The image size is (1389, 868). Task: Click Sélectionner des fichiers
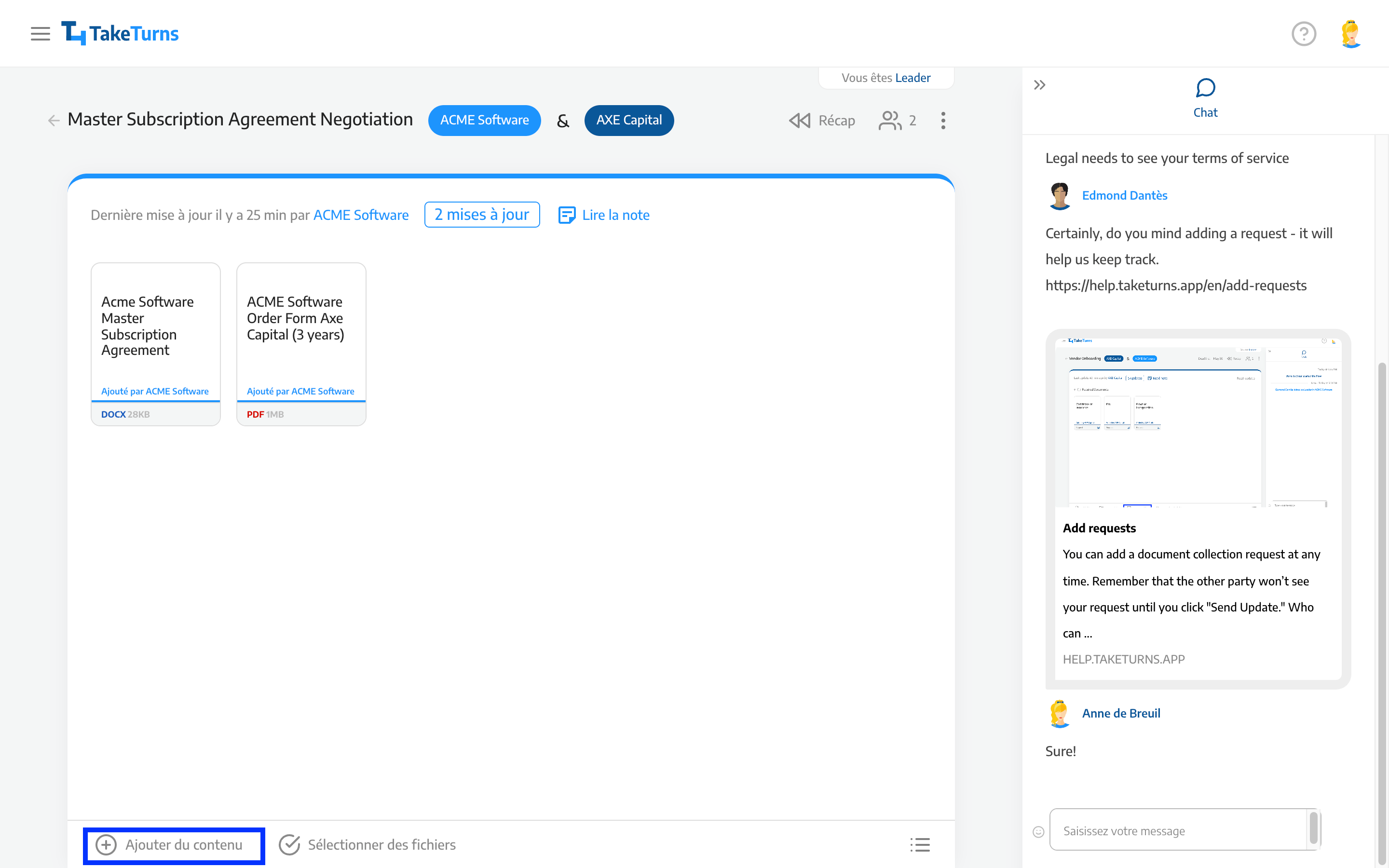pyautogui.click(x=368, y=845)
